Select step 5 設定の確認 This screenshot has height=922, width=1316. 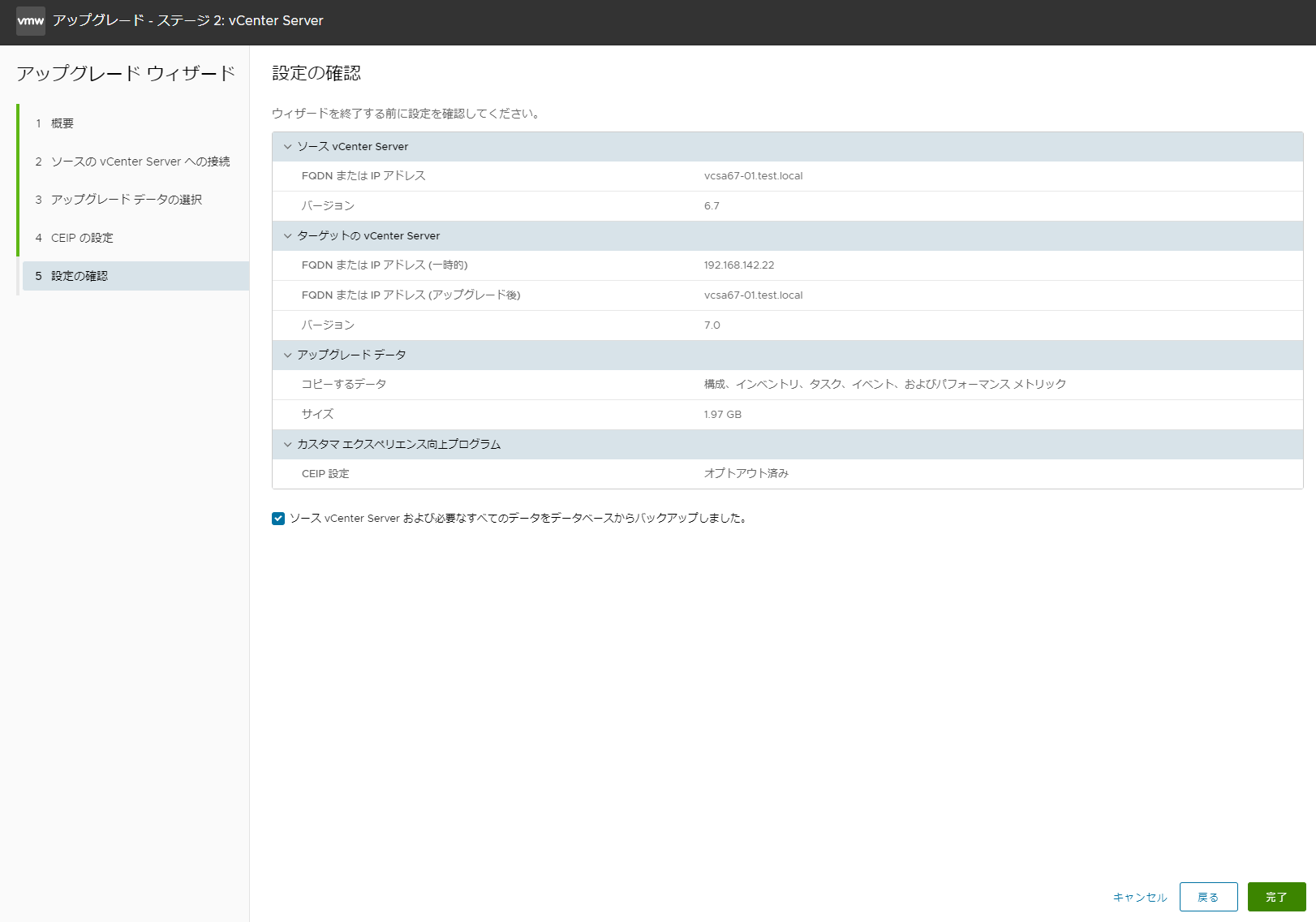click(135, 276)
